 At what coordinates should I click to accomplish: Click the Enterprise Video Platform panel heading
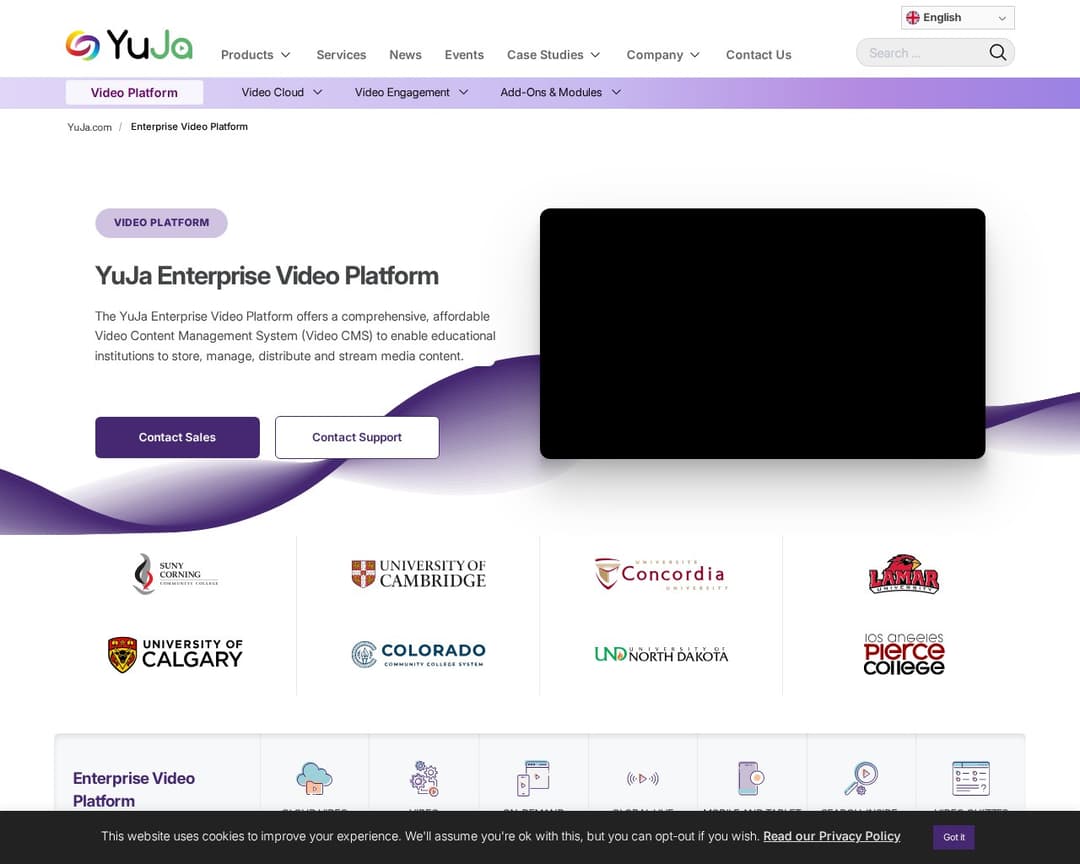click(134, 790)
